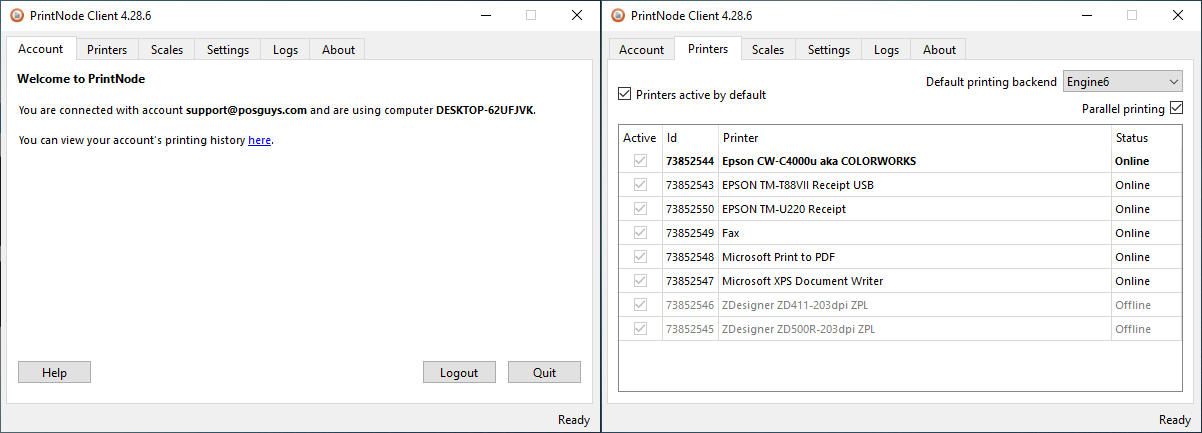Open the Logs tab in right window
The width and height of the screenshot is (1202, 433).
[886, 50]
